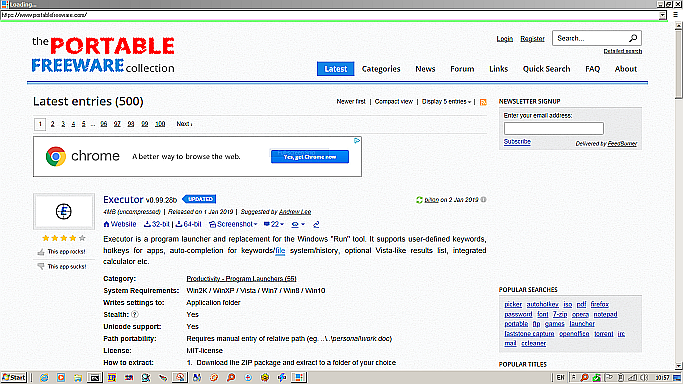Expand the 'Display 5 entries' dropdown
683x384 pixels.
(x=446, y=101)
